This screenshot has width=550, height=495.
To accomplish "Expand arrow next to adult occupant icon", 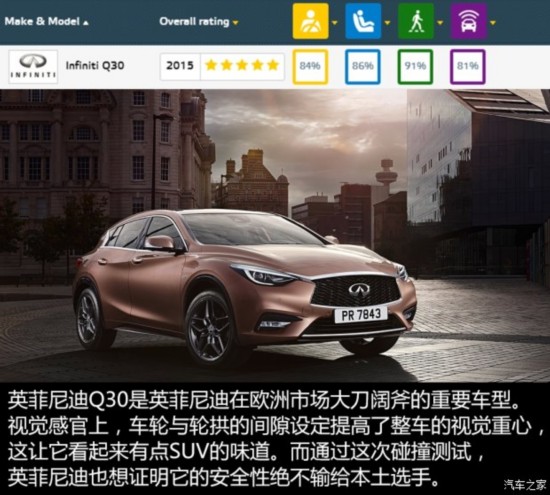I will (335, 23).
